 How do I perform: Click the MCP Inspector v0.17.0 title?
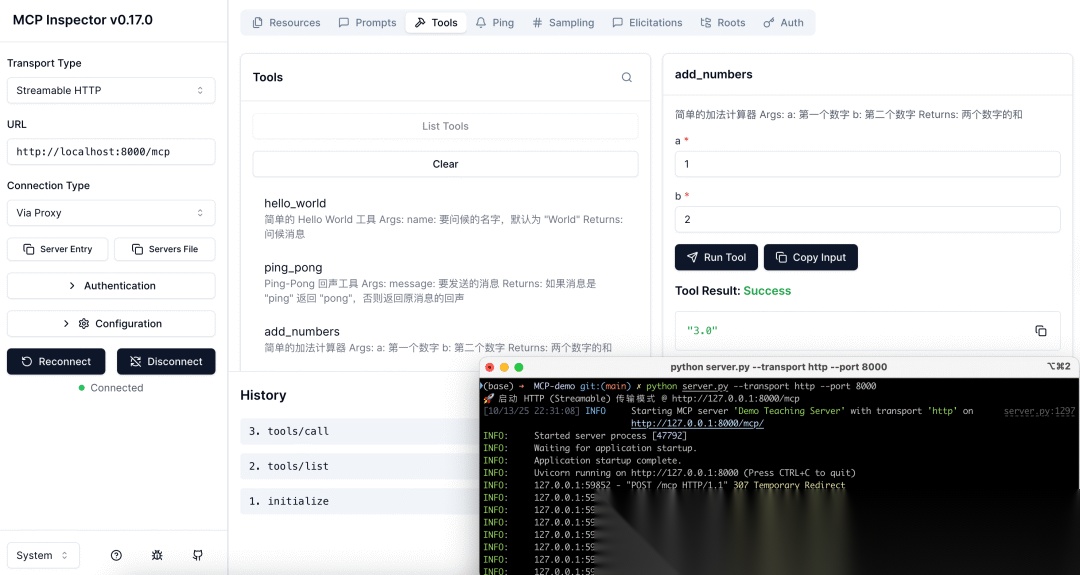pos(83,20)
